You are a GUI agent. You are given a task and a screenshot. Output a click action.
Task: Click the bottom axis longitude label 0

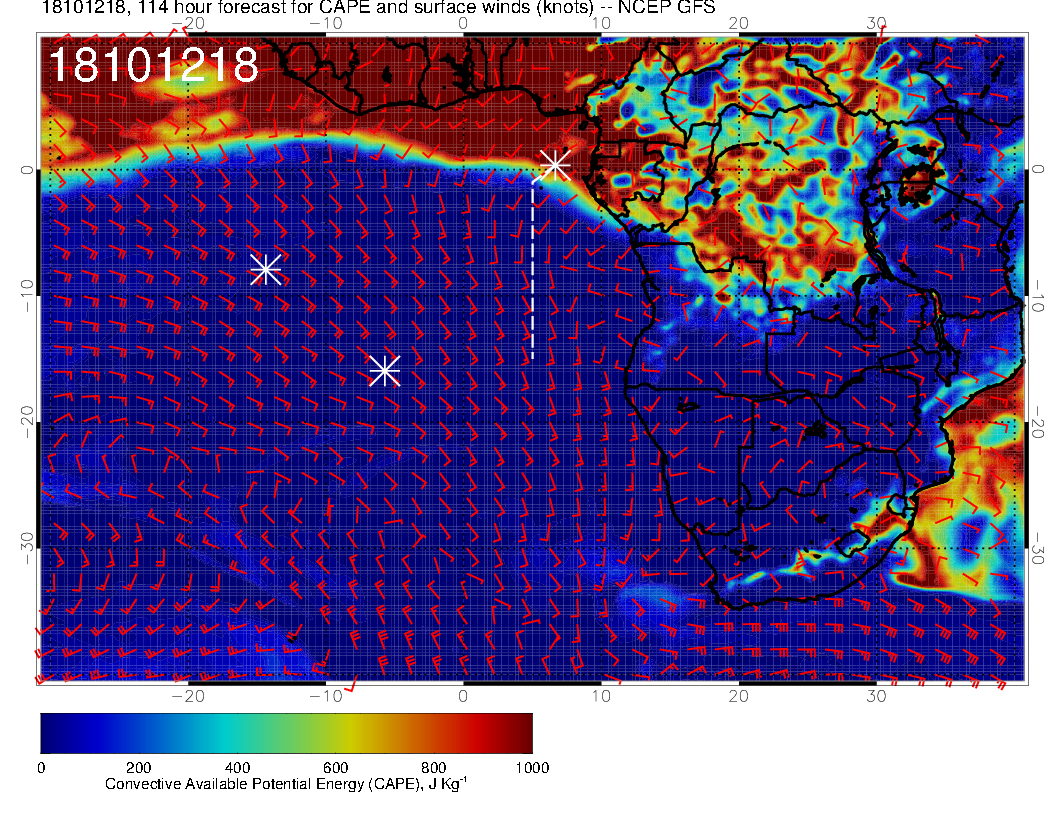coord(463,695)
